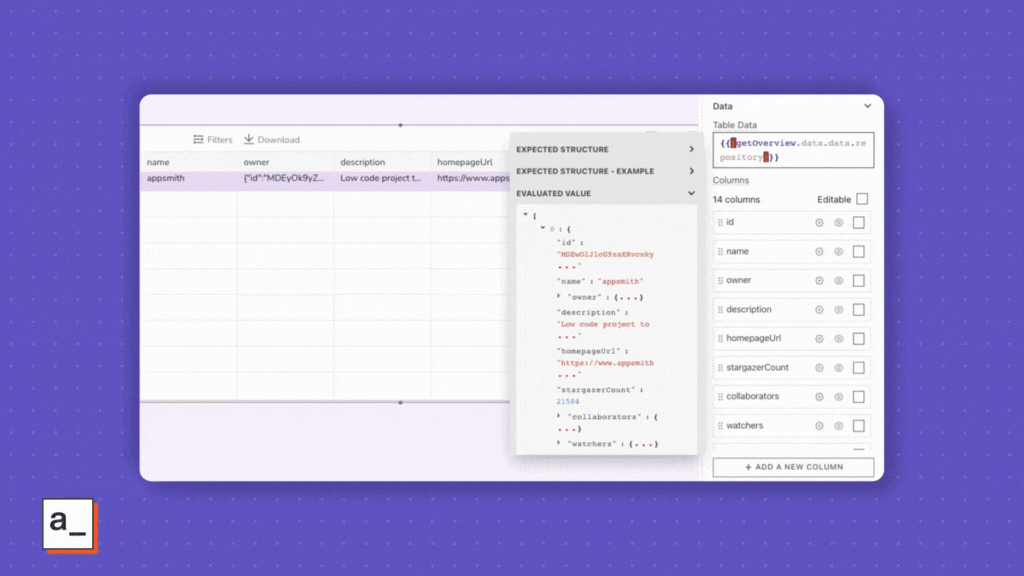Open settings gear for watchers column
The image size is (1024, 576).
(819, 426)
